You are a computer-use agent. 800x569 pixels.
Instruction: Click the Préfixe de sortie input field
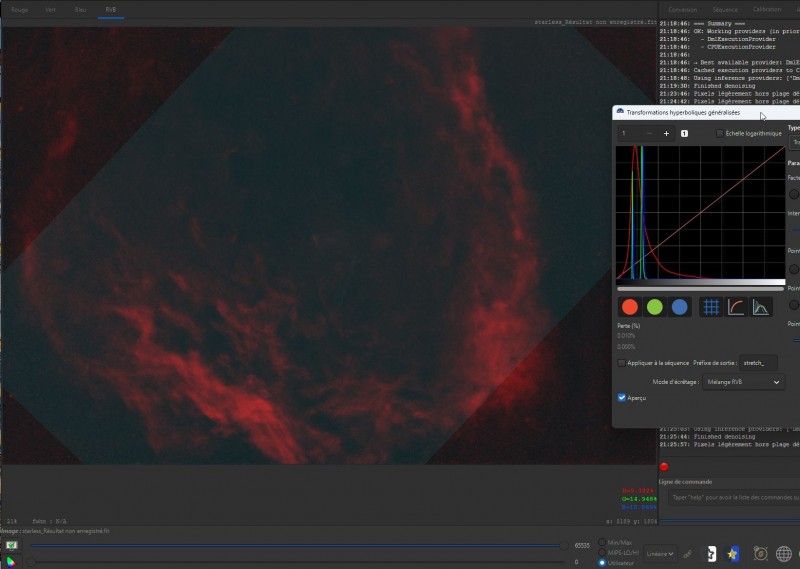click(759, 363)
